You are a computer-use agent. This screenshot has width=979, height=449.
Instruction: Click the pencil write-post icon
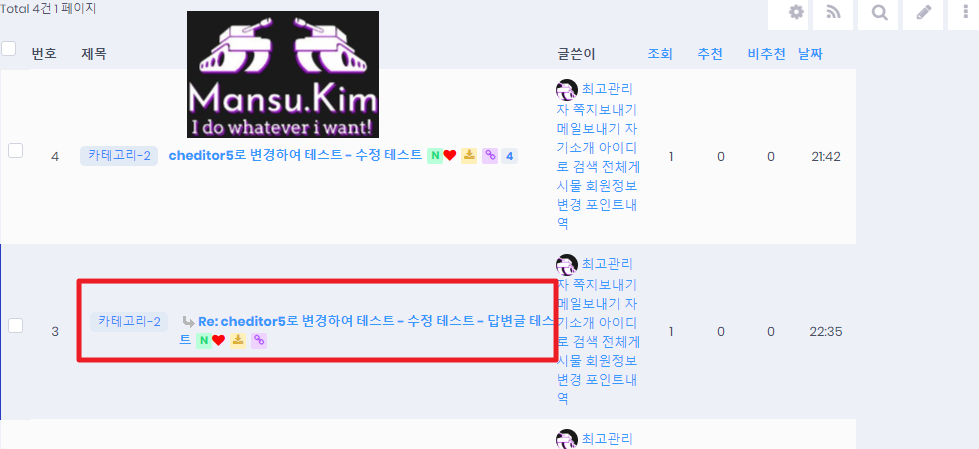(923, 12)
